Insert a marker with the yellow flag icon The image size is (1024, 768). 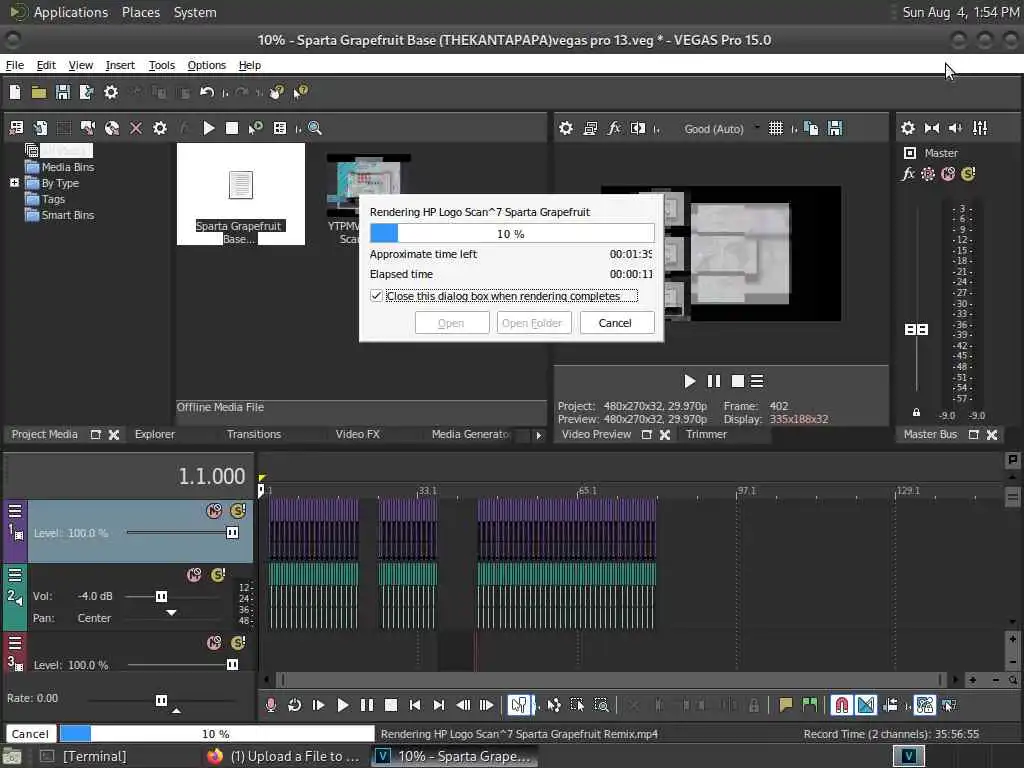coord(786,705)
